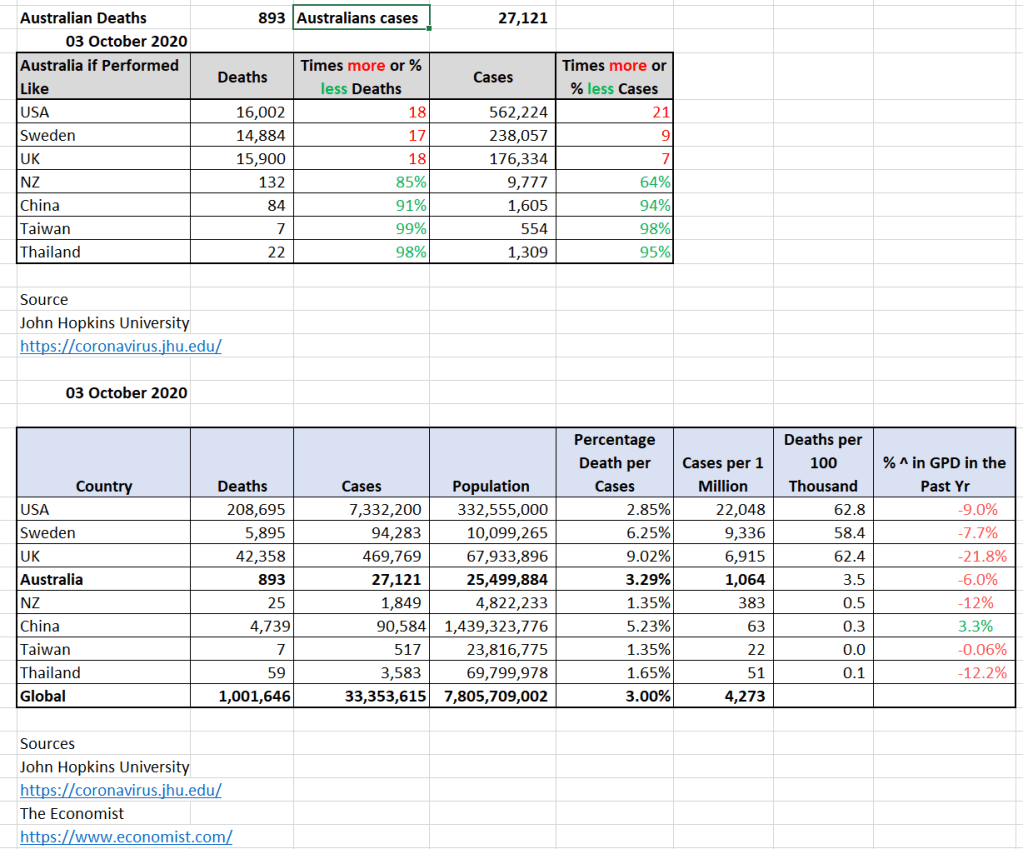Select the 'Australians cases' cell
1023x849 pixels.
tap(362, 18)
